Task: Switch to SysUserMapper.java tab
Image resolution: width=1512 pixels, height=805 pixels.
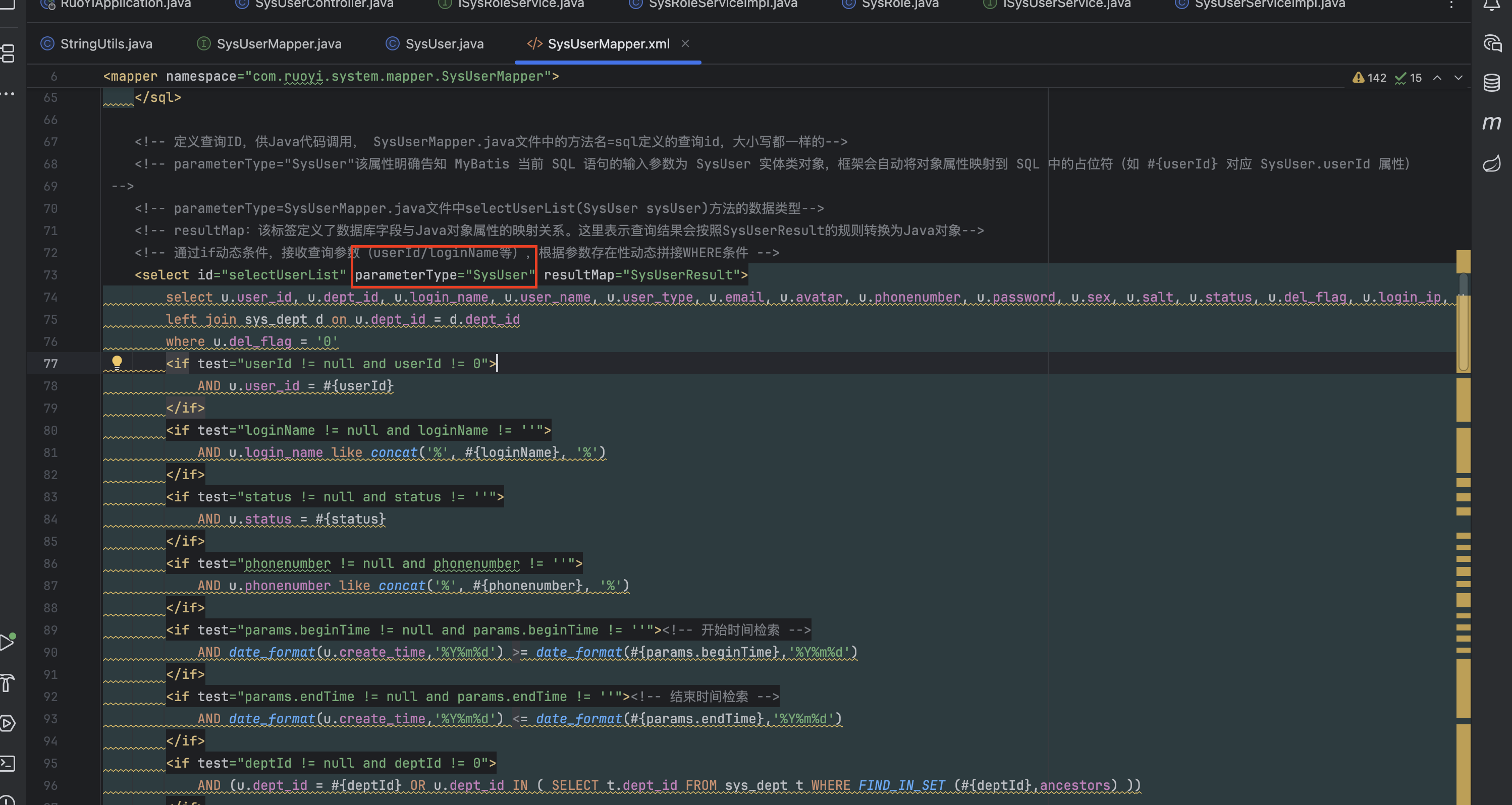Action: 279,44
